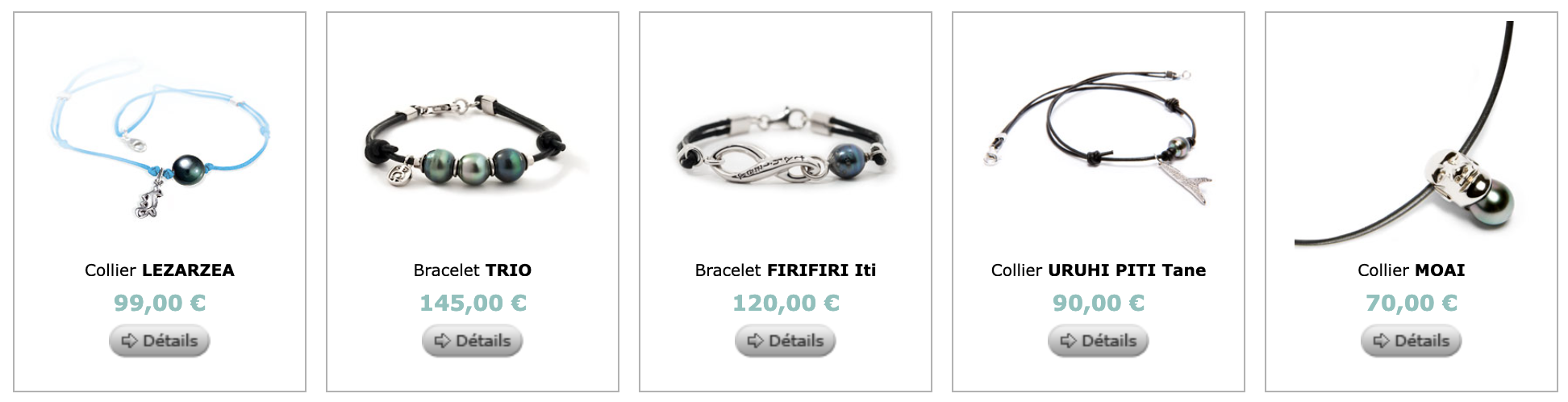Open the Collier URUHI PITI Tane title

[1099, 270]
